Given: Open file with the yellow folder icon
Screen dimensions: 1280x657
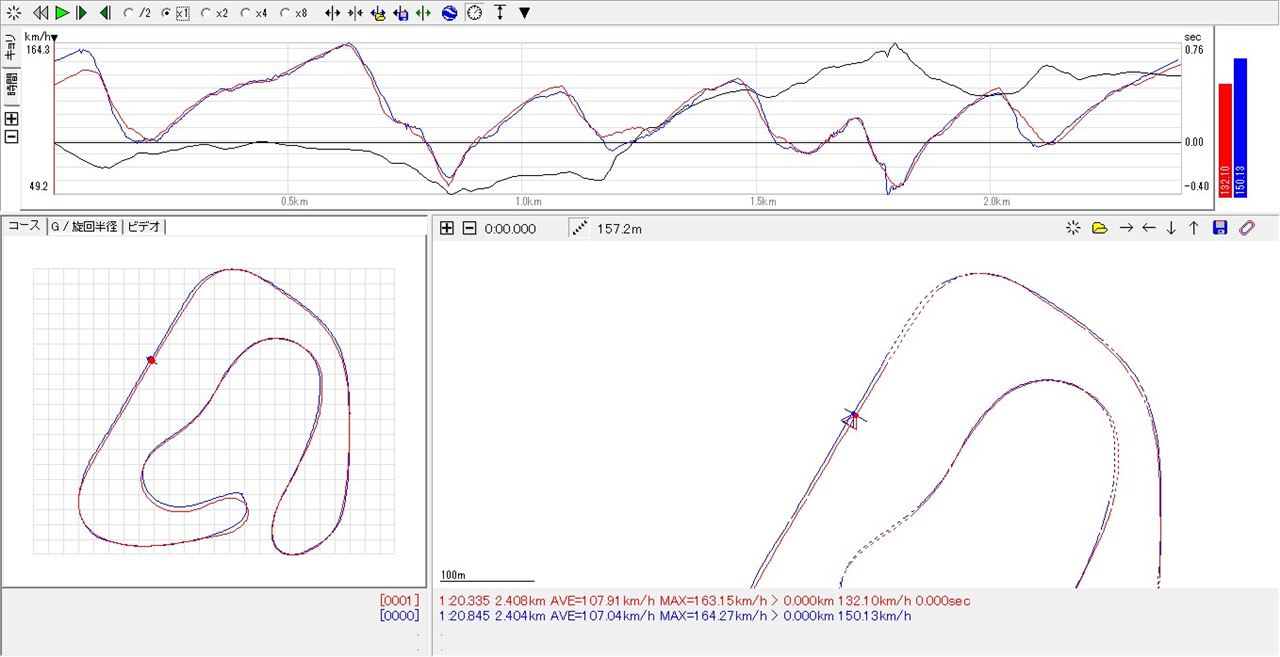Looking at the screenshot, I should pyautogui.click(x=1100, y=228).
